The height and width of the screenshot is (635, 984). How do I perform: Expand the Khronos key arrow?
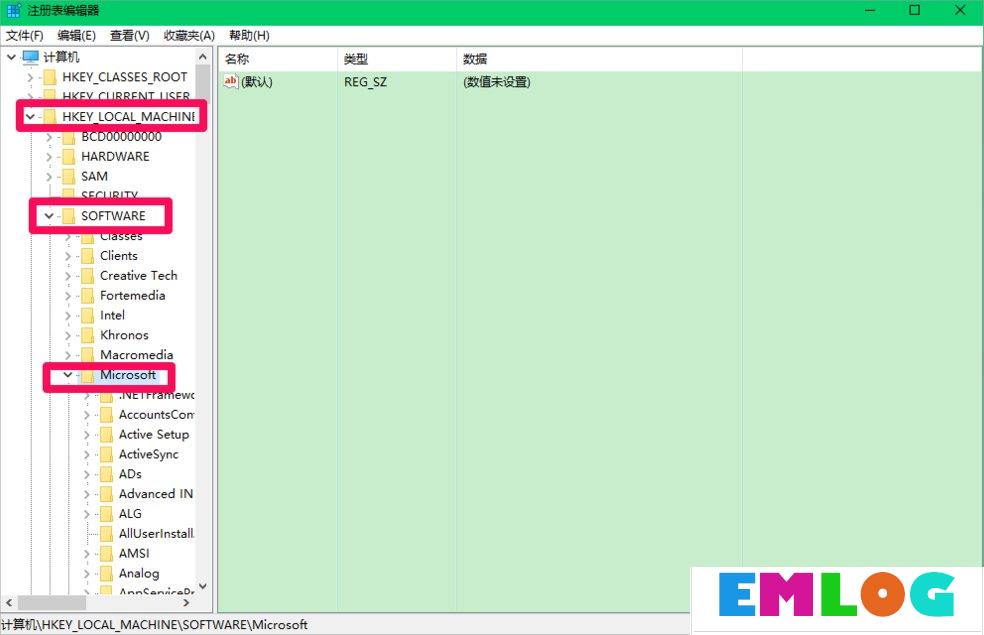68,335
